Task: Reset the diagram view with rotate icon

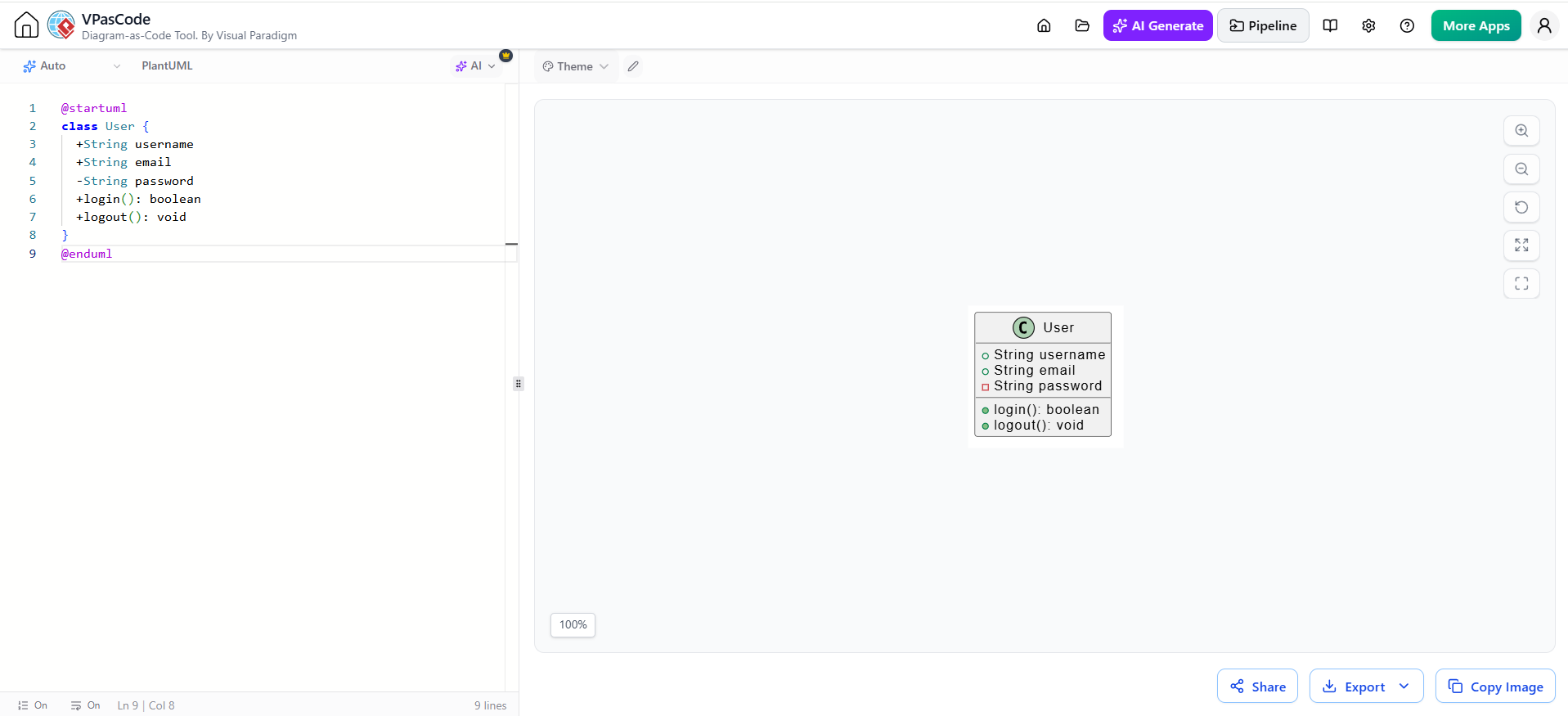Action: (1521, 207)
